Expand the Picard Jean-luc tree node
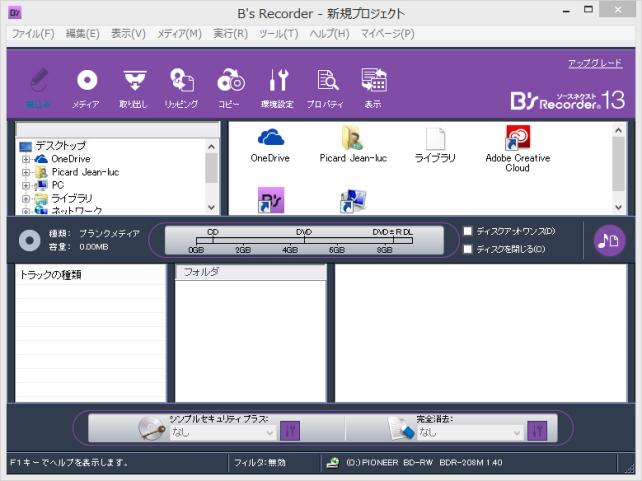Viewport: 642px width, 481px height. pos(26,172)
